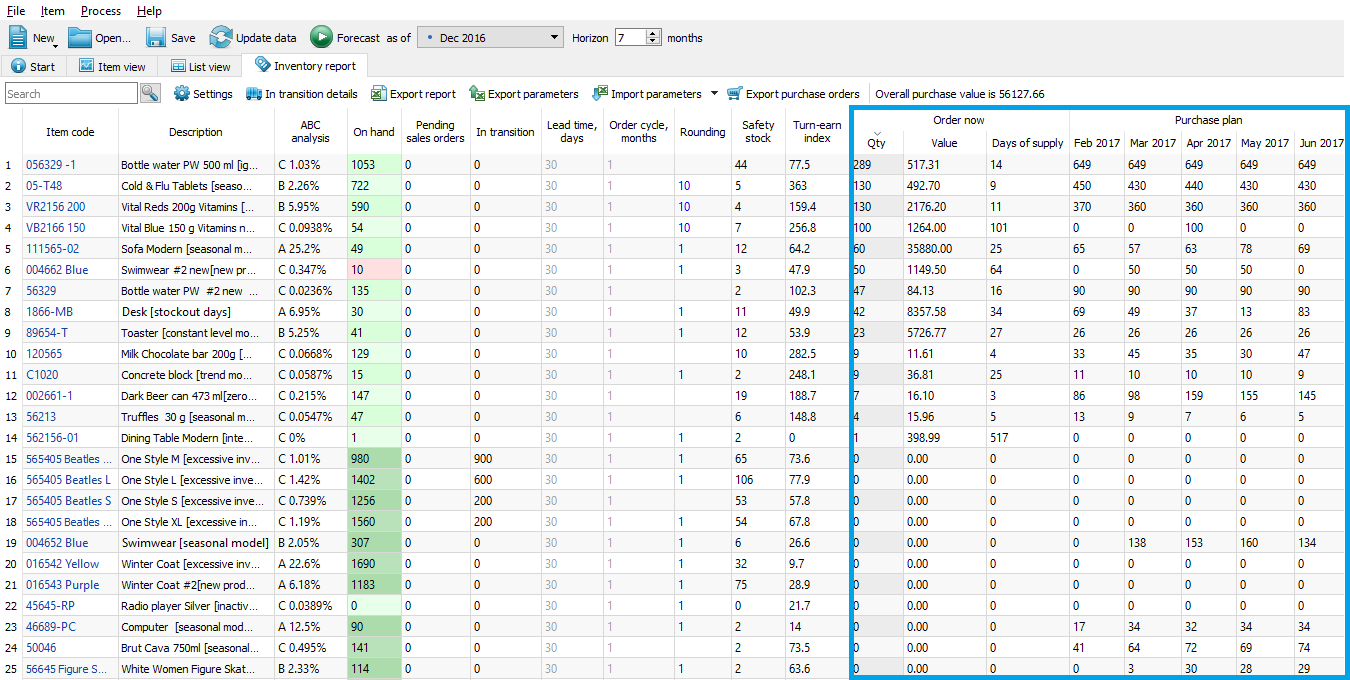Click the ABC analysis cell A 25.2%
The height and width of the screenshot is (680, 1350).
310,249
